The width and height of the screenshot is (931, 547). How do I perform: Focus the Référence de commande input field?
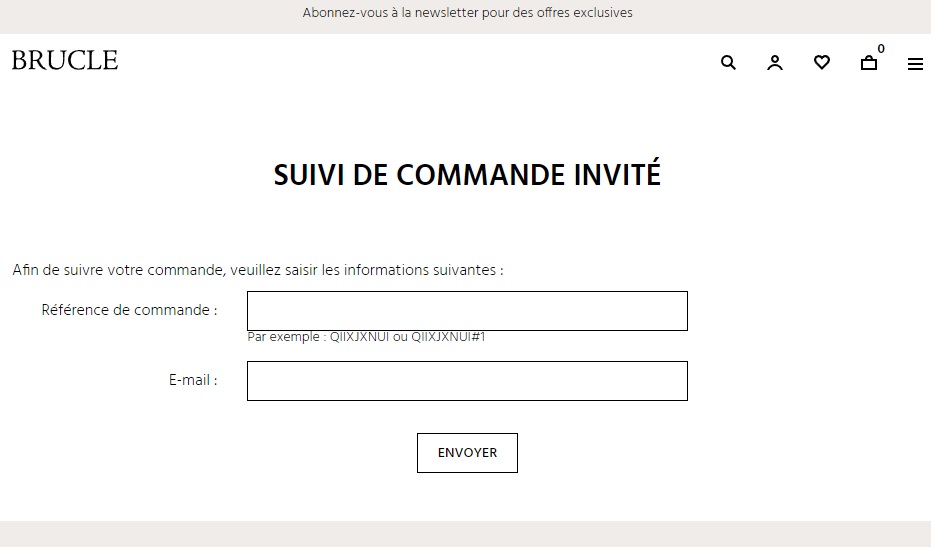(x=467, y=311)
